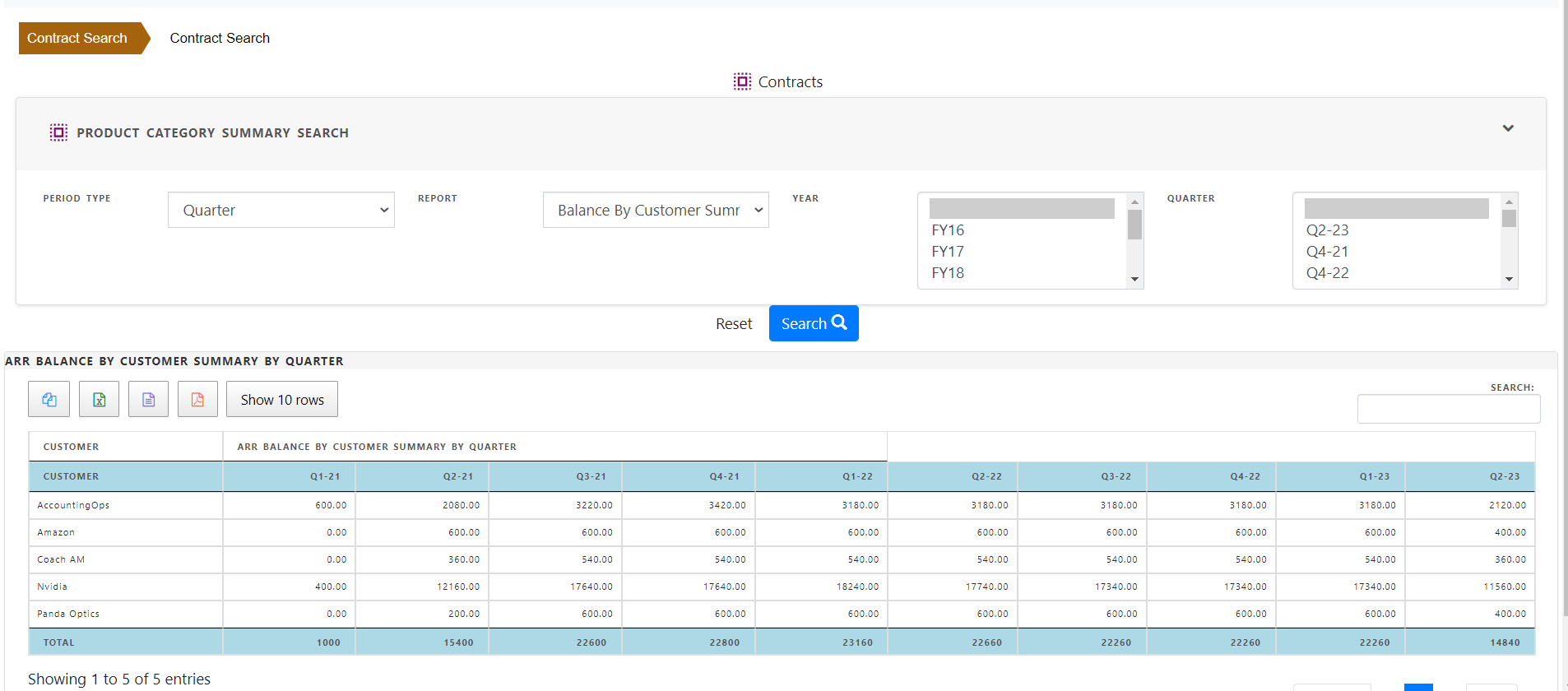This screenshot has height=691, width=1568.
Task: Sort by Q4-21 column header
Action: pos(689,476)
